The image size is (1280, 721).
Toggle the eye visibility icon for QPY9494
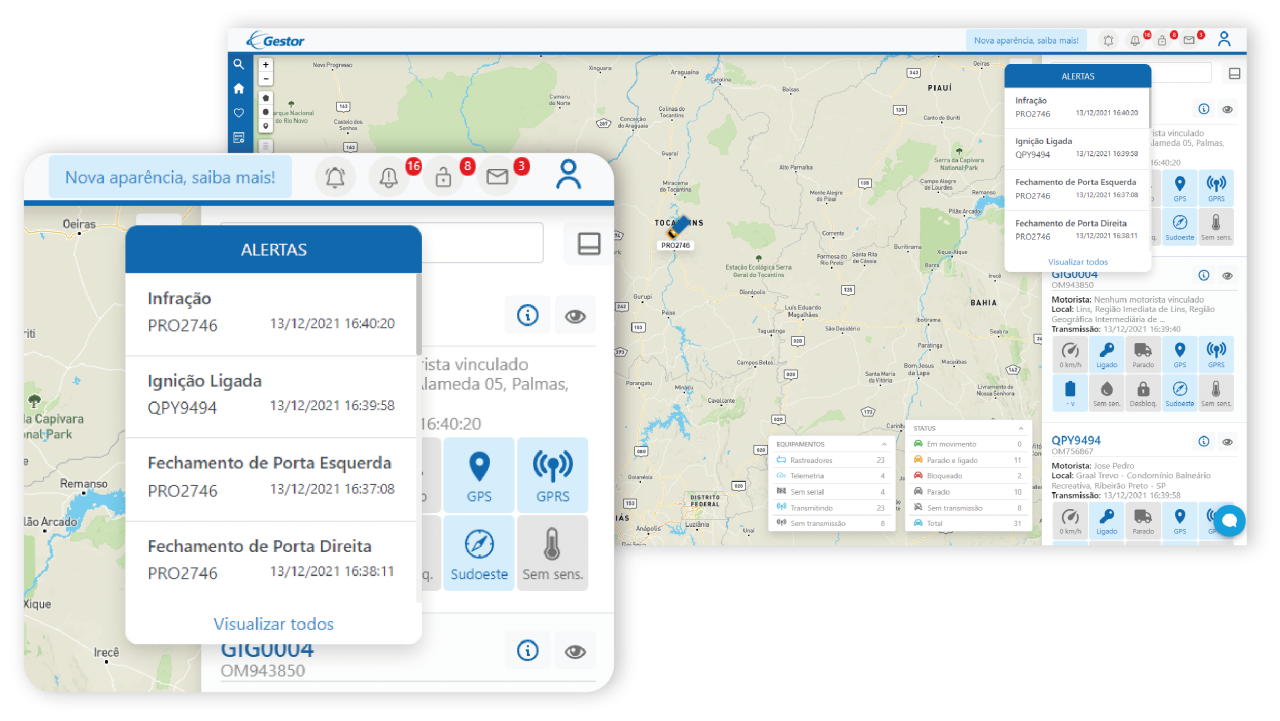coord(1227,441)
